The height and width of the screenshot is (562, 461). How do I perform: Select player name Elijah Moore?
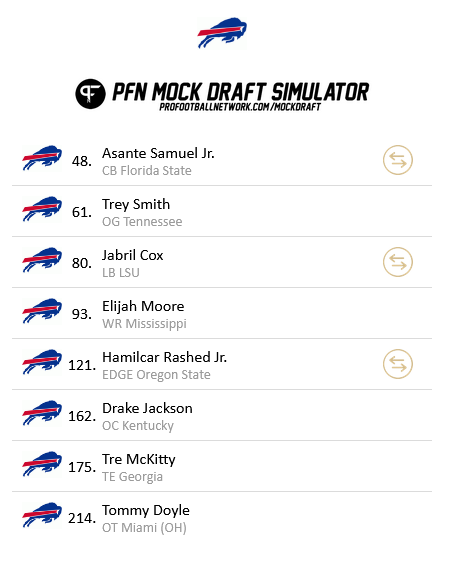[x=143, y=306]
